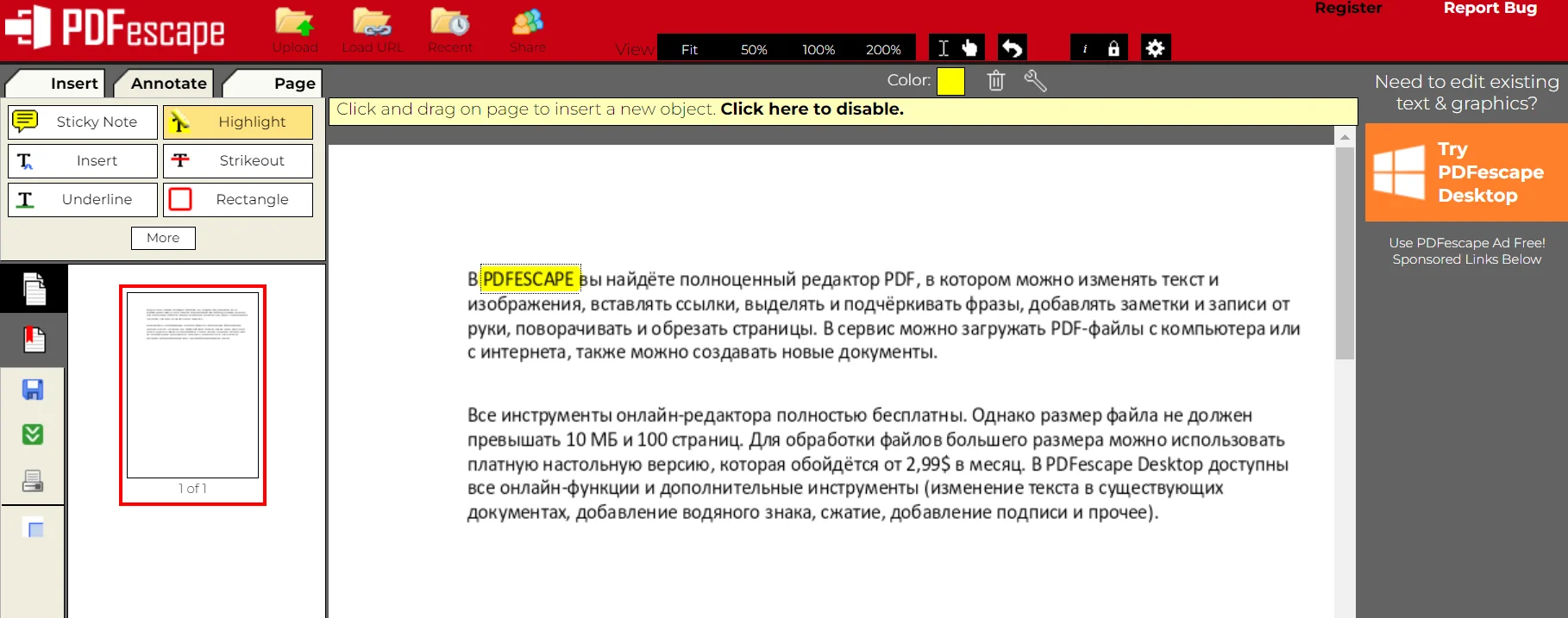1568x618 pixels.
Task: Open object properties wrench icon
Action: [x=1035, y=81]
